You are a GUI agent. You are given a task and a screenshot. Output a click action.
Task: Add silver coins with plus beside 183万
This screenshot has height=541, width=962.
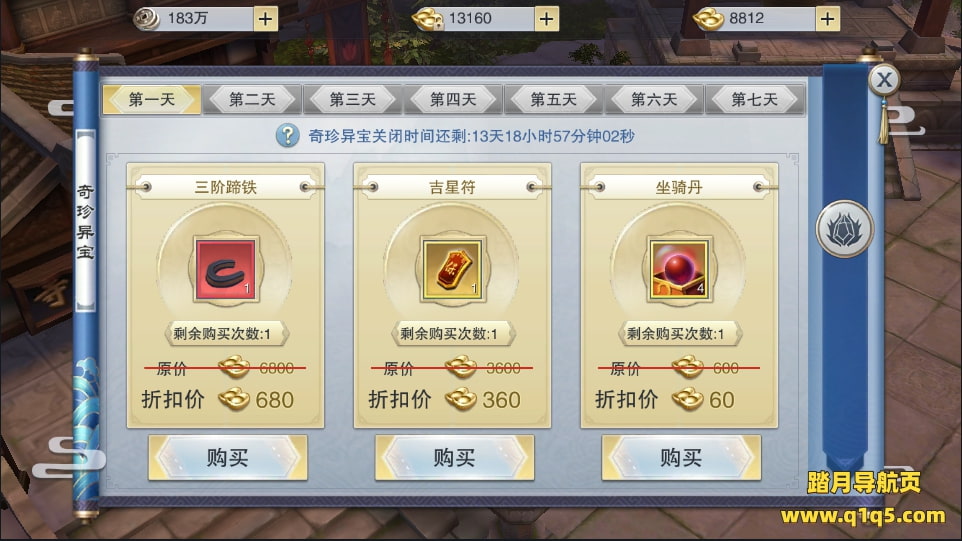pyautogui.click(x=265, y=19)
